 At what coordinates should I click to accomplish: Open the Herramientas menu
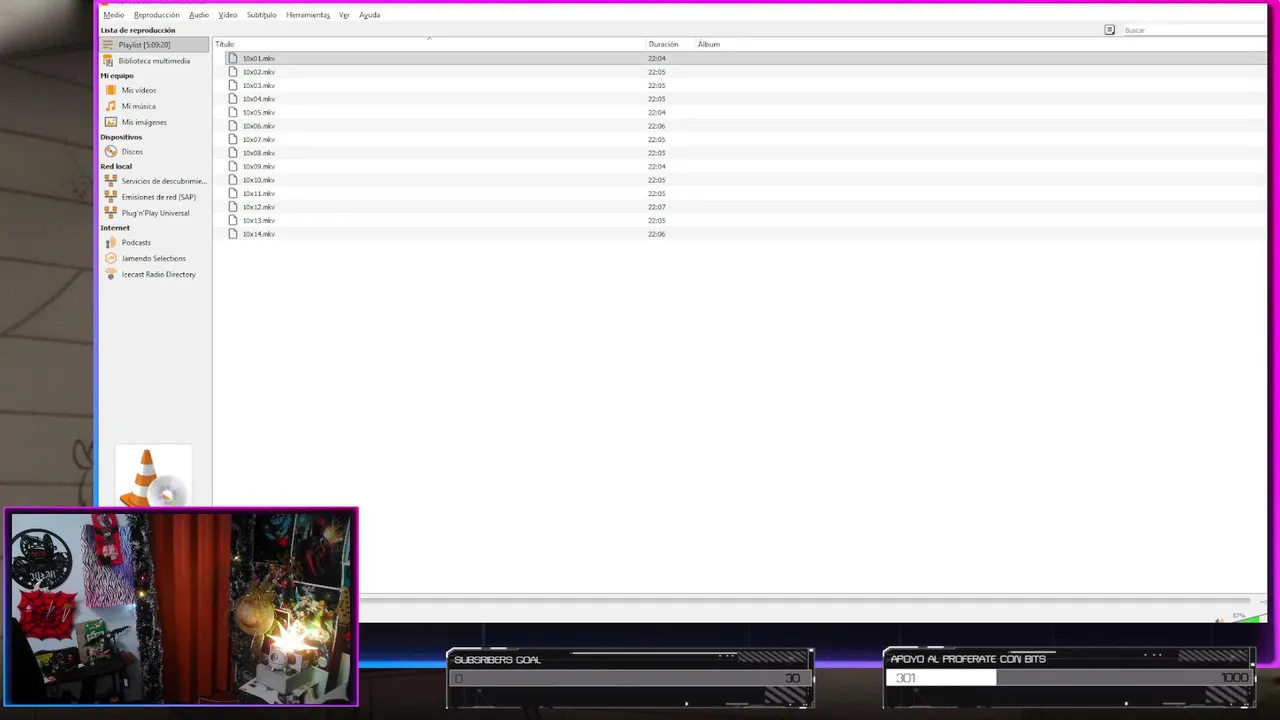point(308,15)
